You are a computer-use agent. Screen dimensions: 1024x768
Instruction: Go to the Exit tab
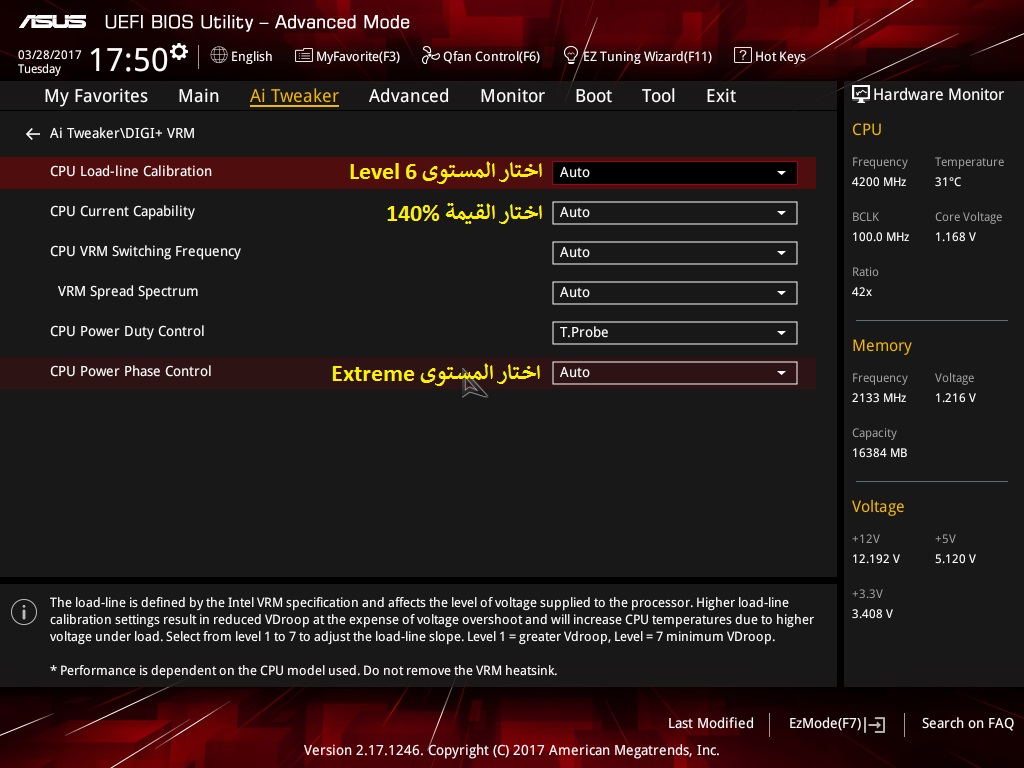[x=721, y=96]
